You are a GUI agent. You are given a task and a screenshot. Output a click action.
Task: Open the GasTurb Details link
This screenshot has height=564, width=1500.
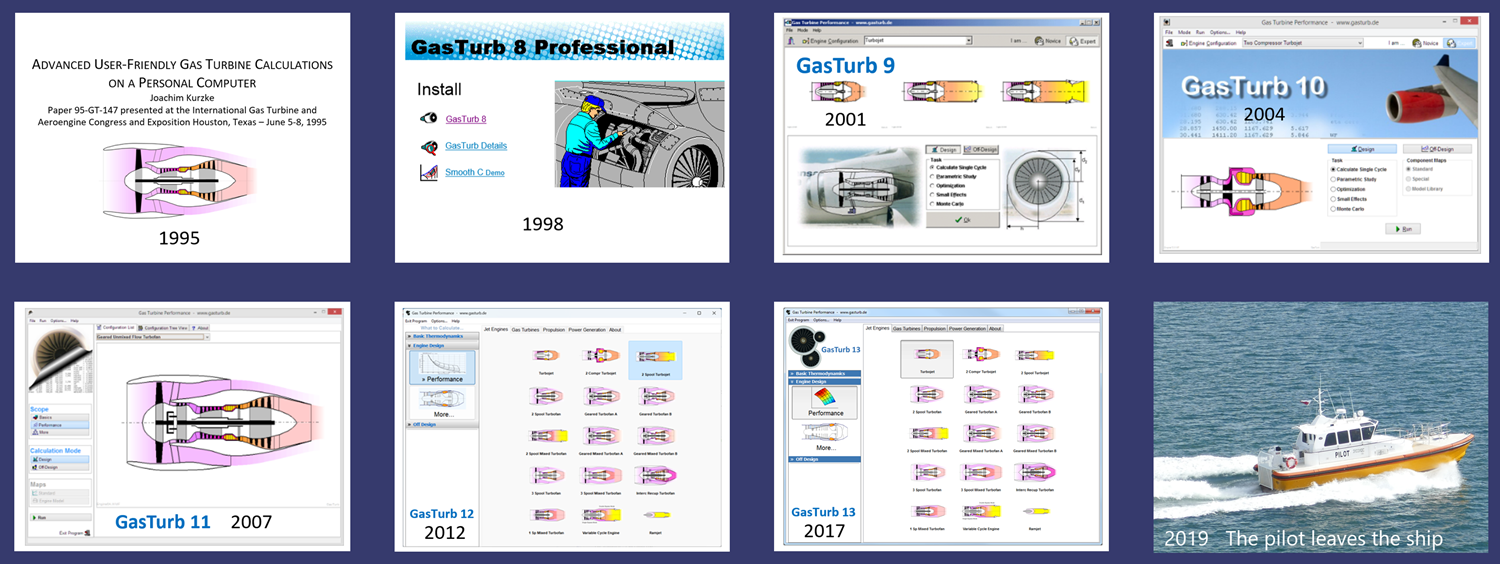476,146
